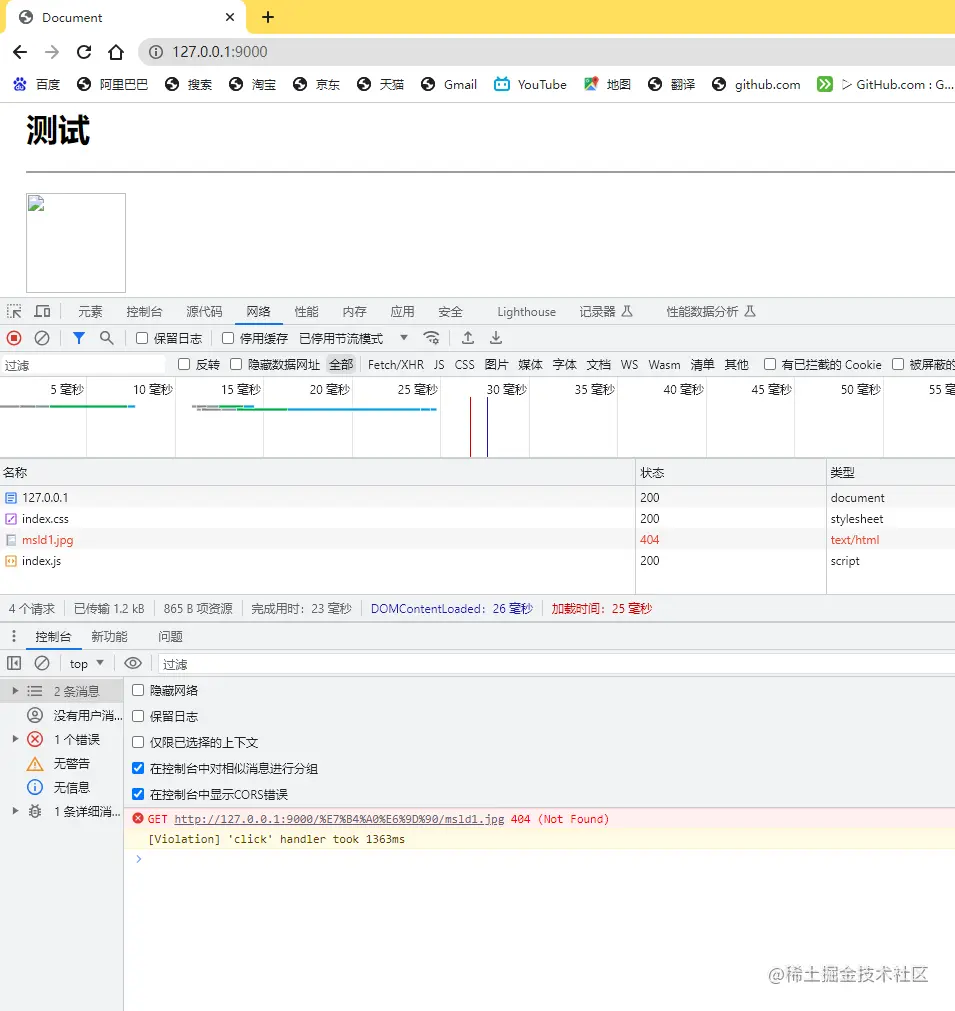Screen dimensions: 955x1011
Task: Open the Lighthouse tab
Action: pyautogui.click(x=526, y=311)
